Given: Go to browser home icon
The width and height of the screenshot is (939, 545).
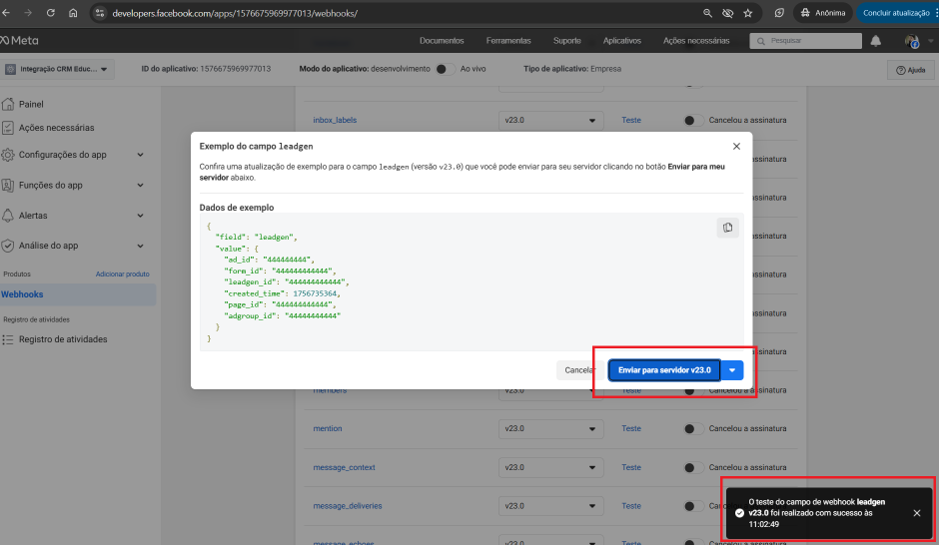Looking at the screenshot, I should click(x=73, y=13).
